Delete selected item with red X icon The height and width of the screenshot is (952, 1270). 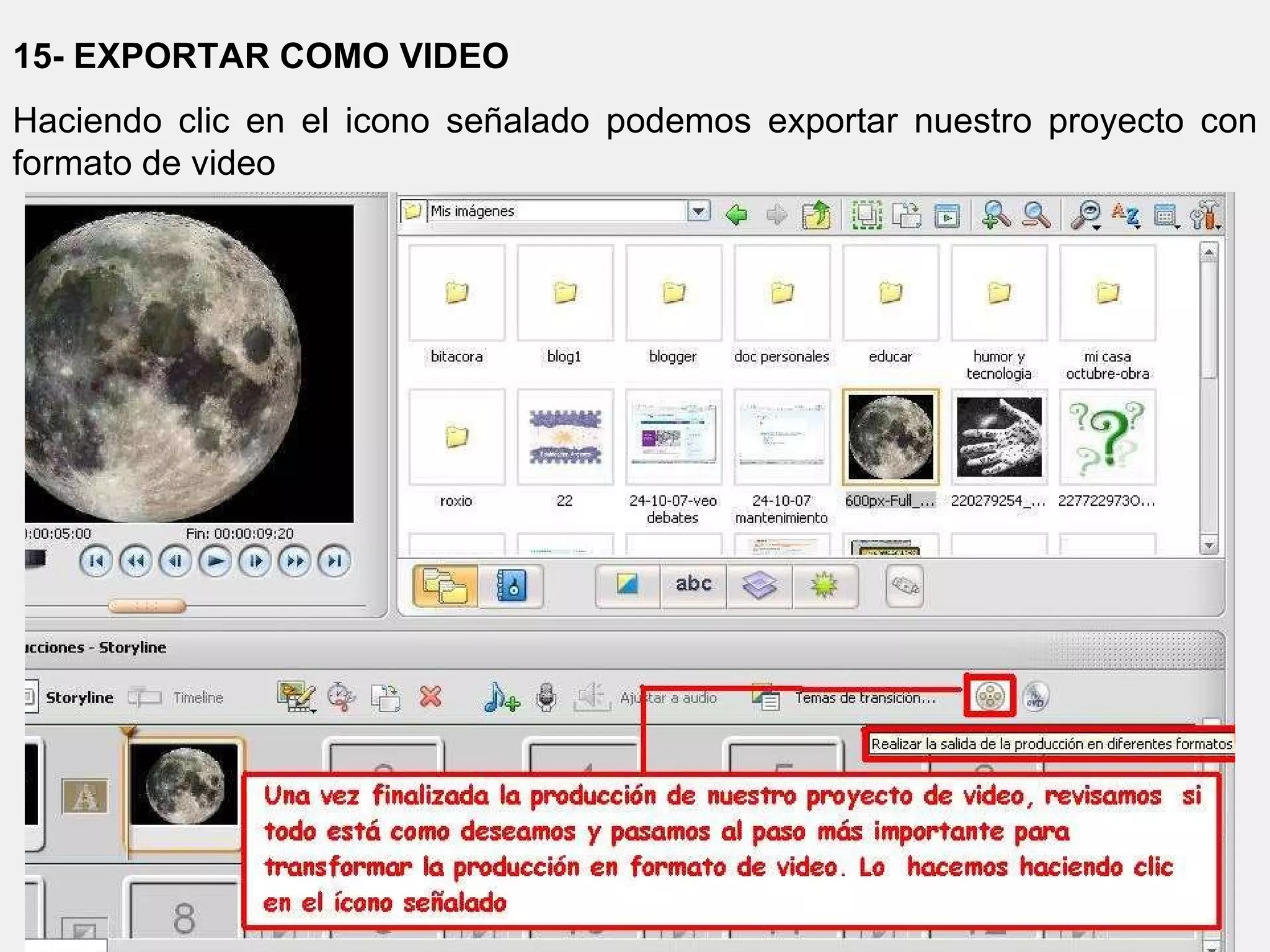coord(431,697)
